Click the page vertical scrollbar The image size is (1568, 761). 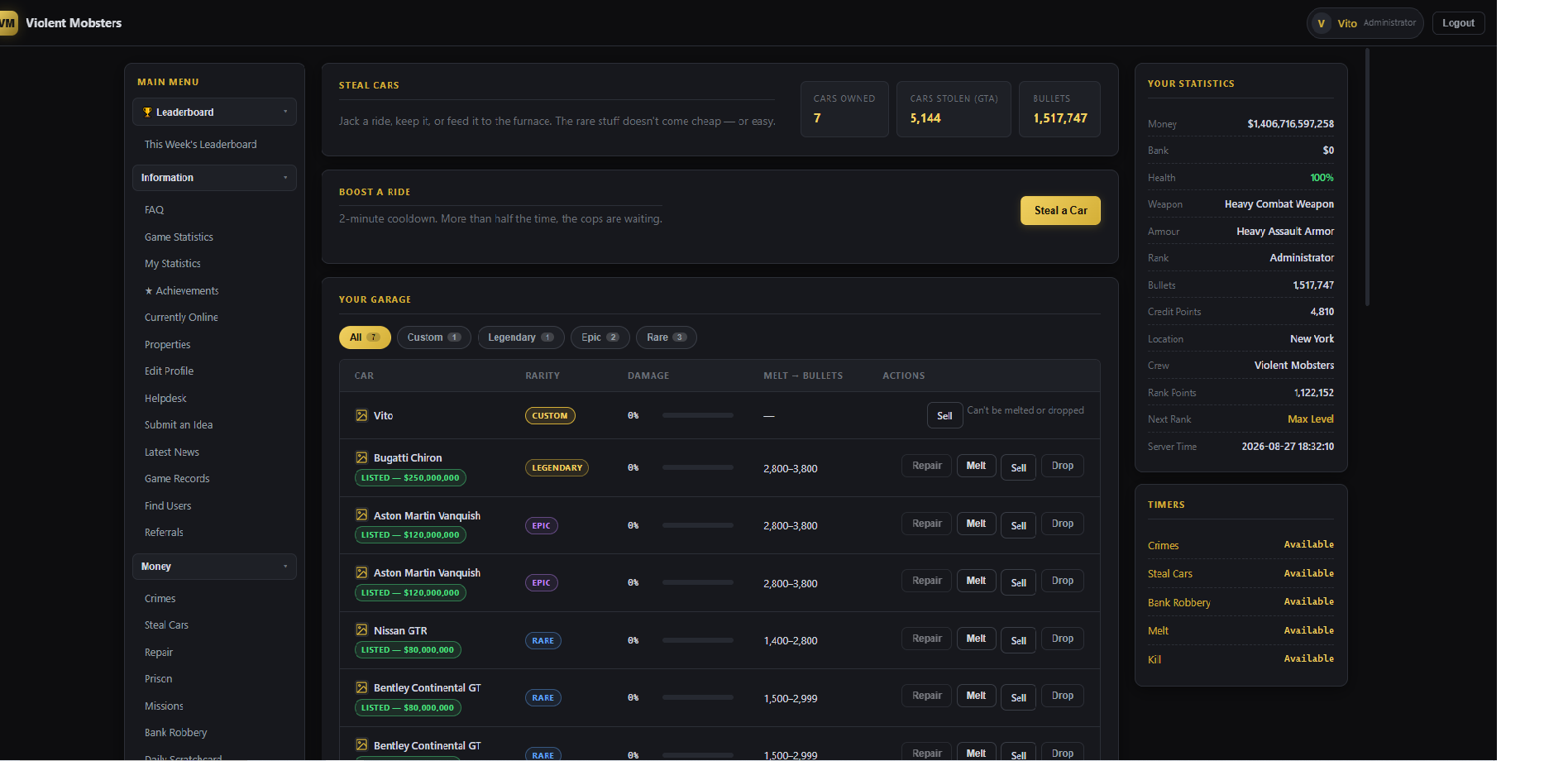point(1368,177)
